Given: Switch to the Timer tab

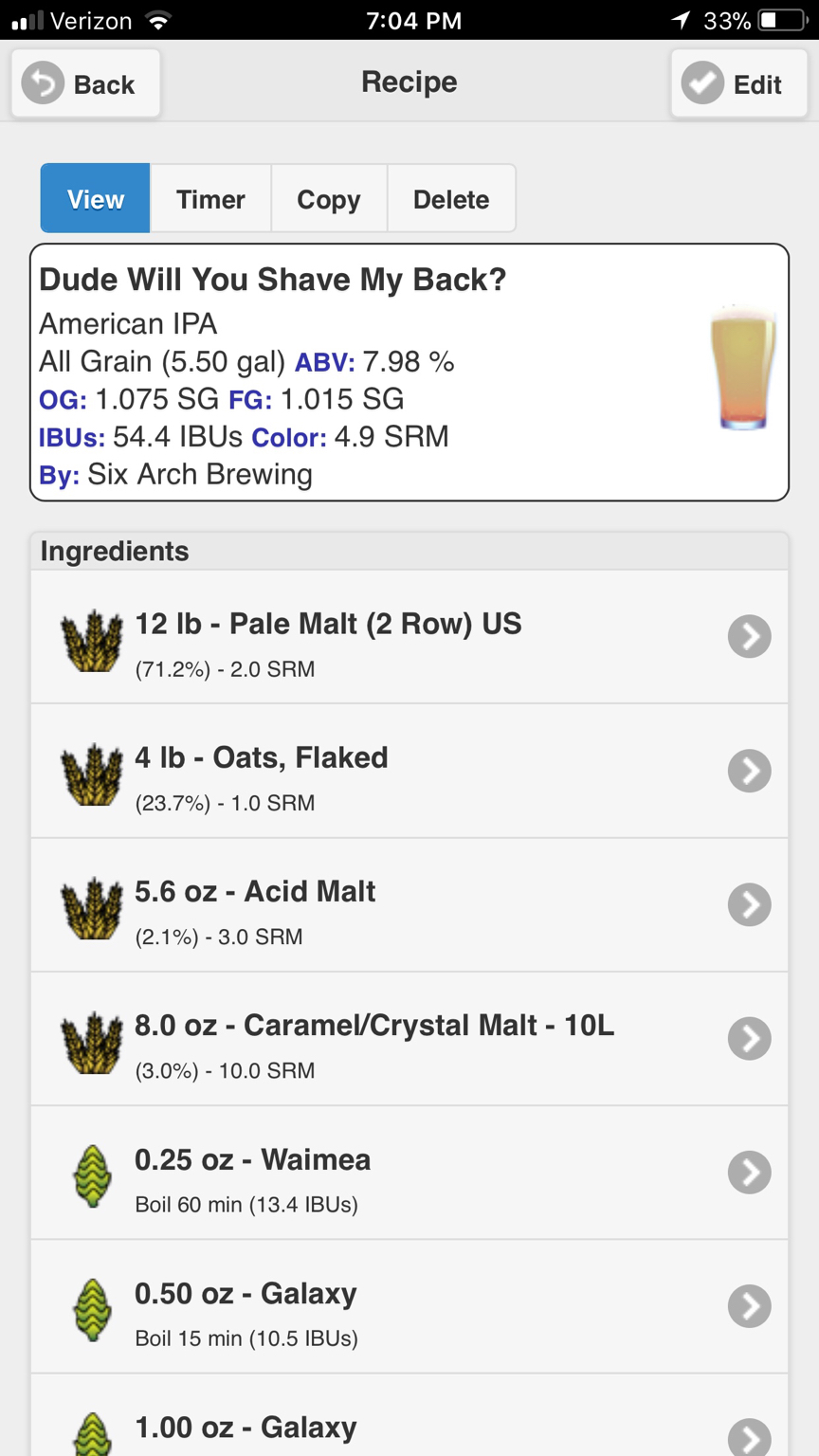Looking at the screenshot, I should coord(210,198).
